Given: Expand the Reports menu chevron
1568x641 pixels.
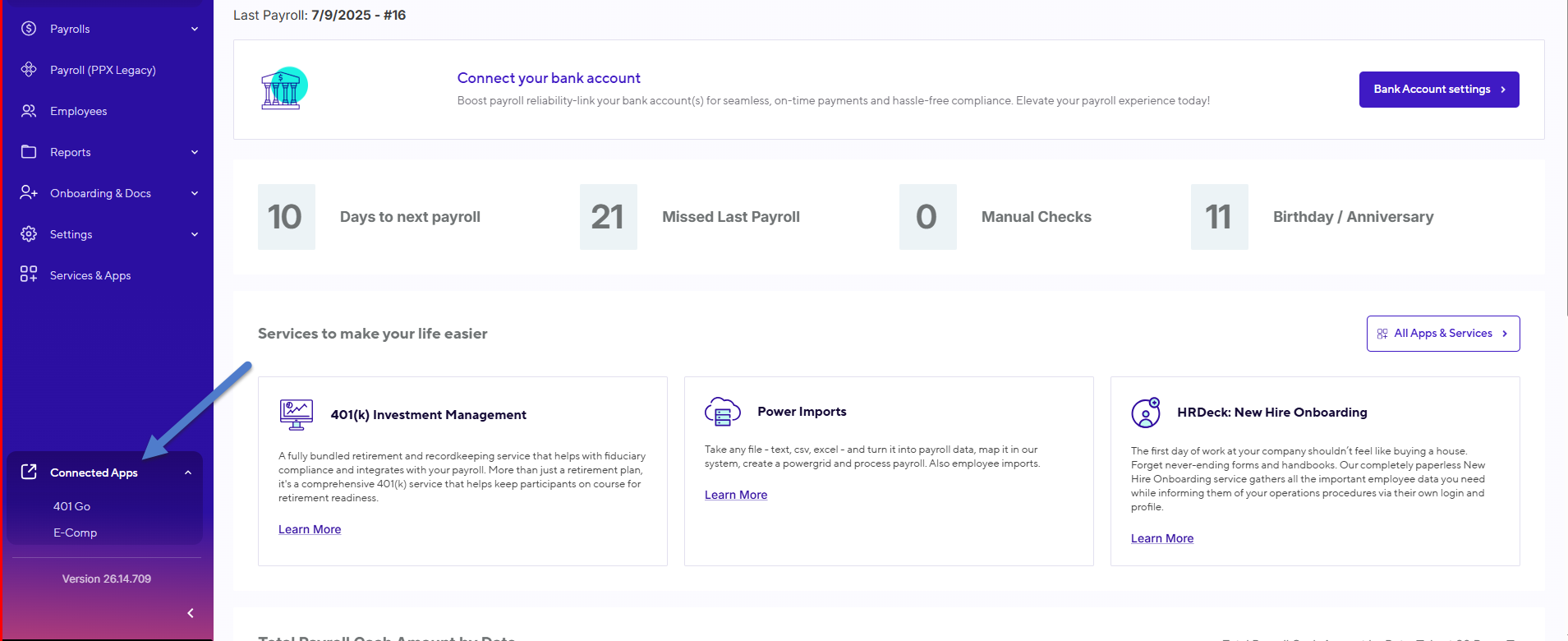Looking at the screenshot, I should pos(195,152).
